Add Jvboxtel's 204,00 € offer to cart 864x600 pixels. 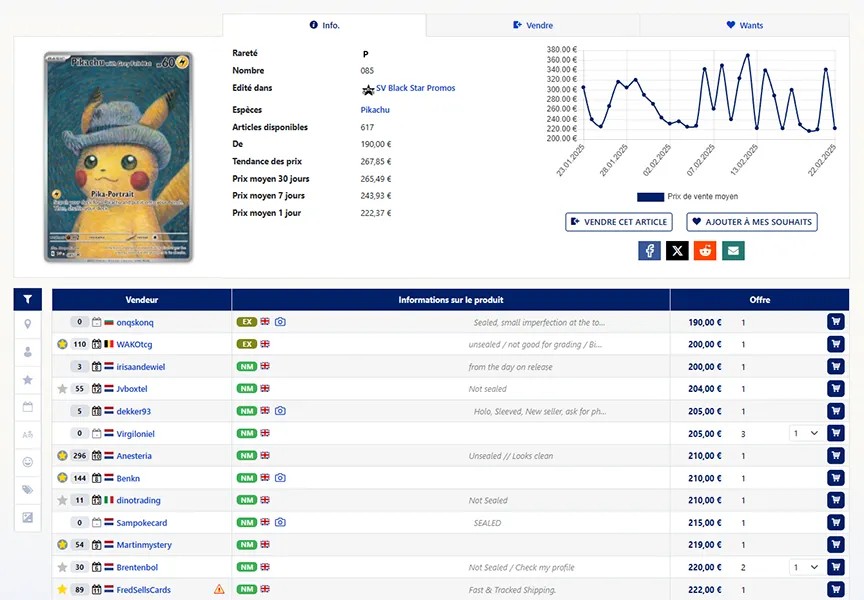coord(836,388)
